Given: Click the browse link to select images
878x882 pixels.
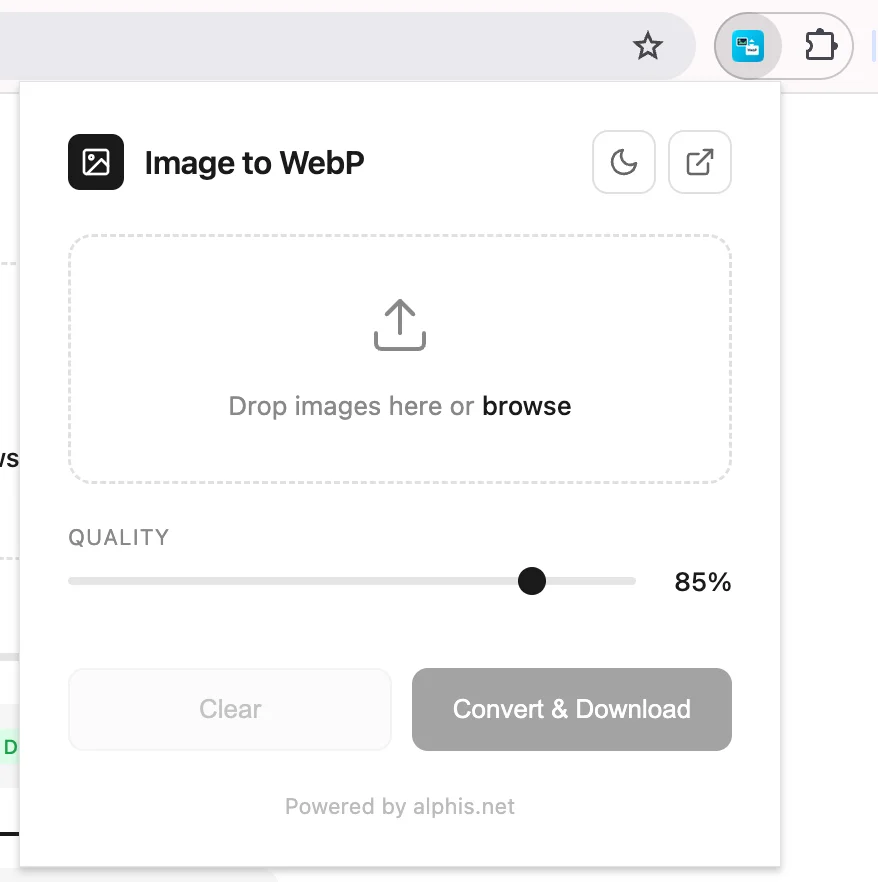Looking at the screenshot, I should click(526, 406).
